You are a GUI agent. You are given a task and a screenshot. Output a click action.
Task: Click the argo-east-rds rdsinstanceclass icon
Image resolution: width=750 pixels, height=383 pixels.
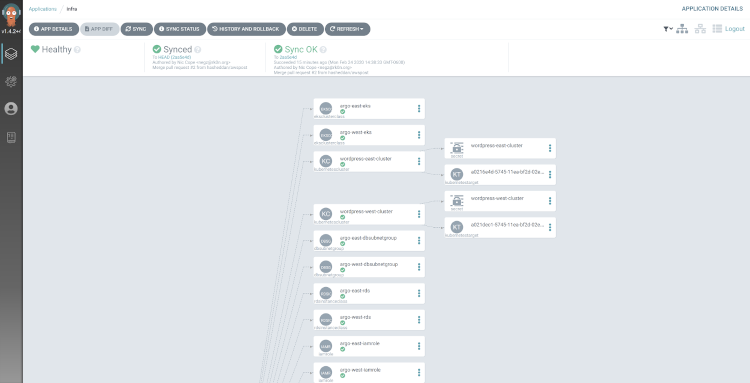click(326, 293)
